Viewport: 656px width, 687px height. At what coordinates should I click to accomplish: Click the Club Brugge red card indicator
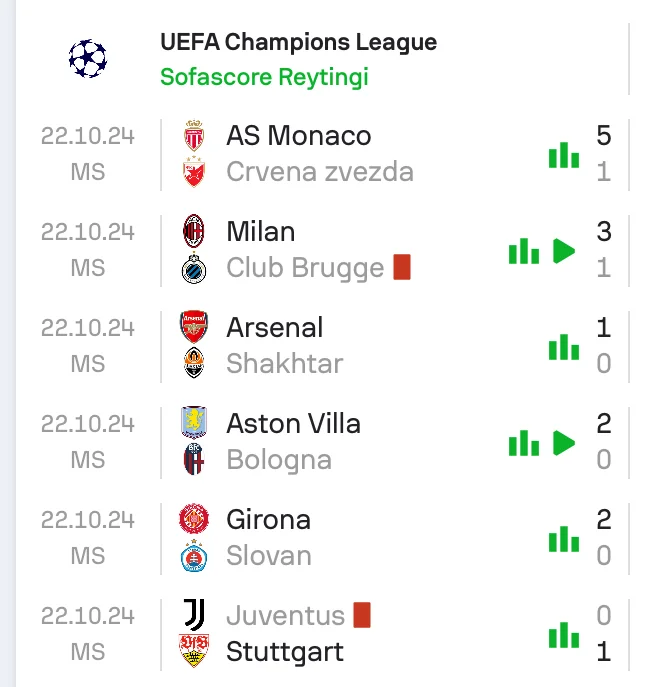402,267
